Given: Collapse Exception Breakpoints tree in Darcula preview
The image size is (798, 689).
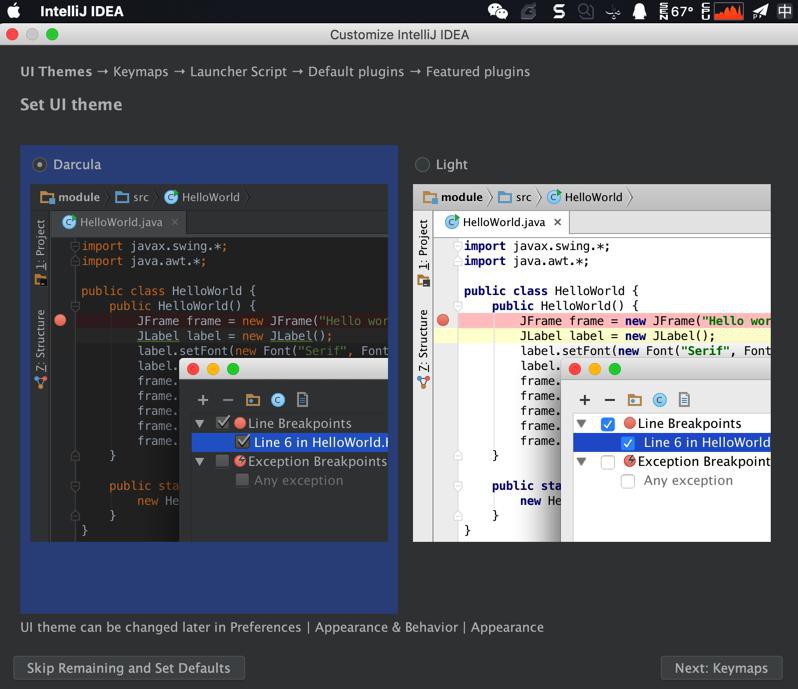Looking at the screenshot, I should [x=200, y=462].
